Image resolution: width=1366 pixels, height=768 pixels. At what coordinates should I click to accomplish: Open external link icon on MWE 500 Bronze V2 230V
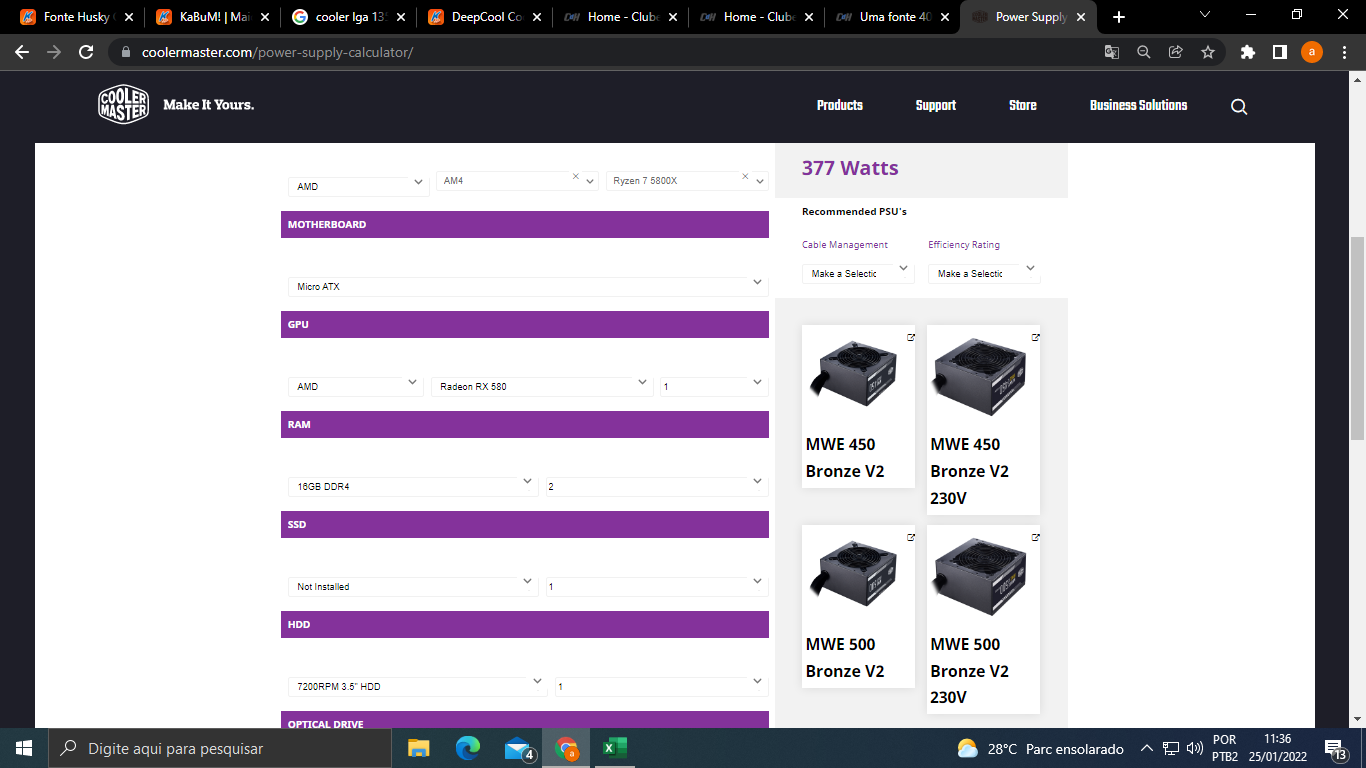(1036, 537)
